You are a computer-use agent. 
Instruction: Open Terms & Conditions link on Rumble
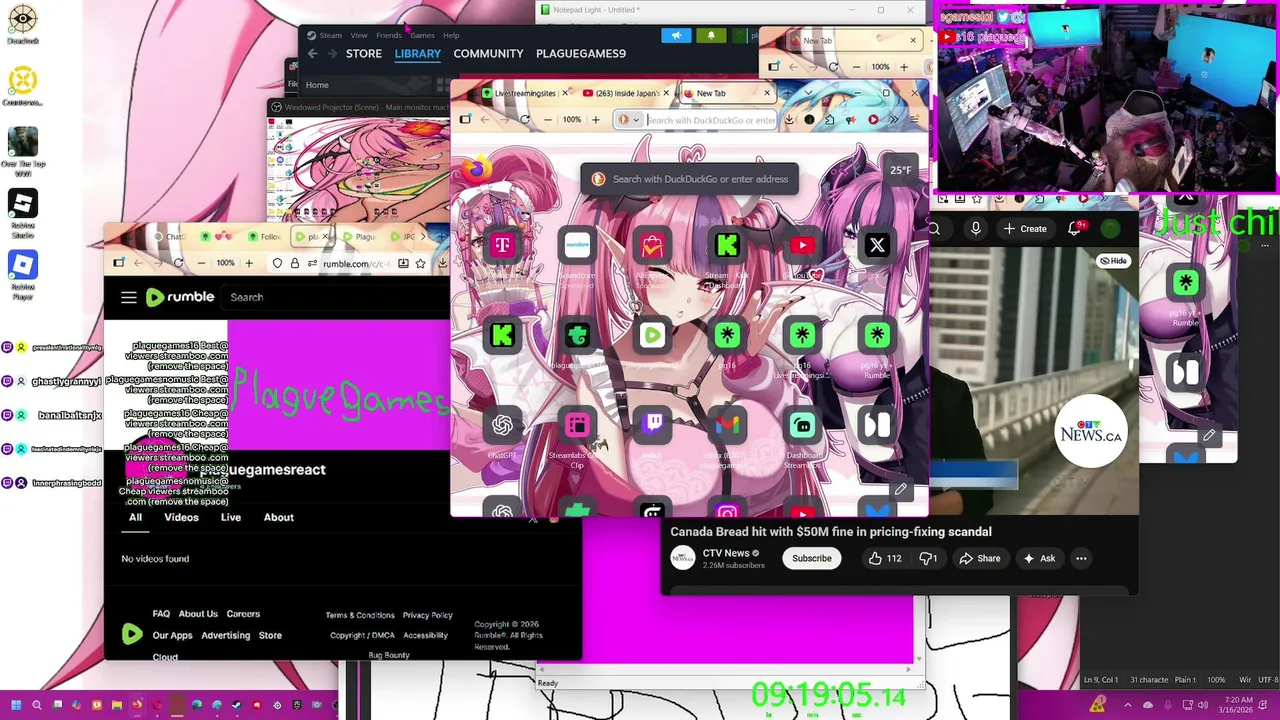[x=360, y=615]
